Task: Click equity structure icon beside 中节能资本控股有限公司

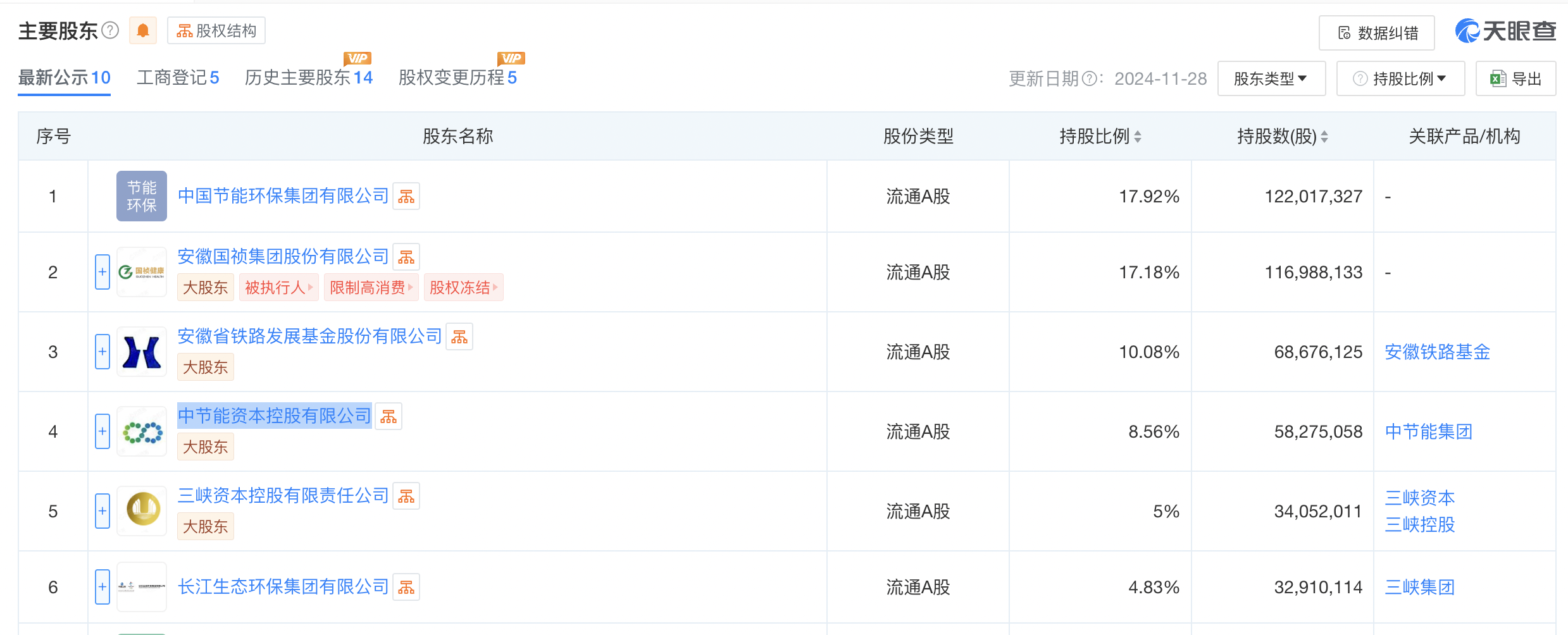Action: point(389,416)
